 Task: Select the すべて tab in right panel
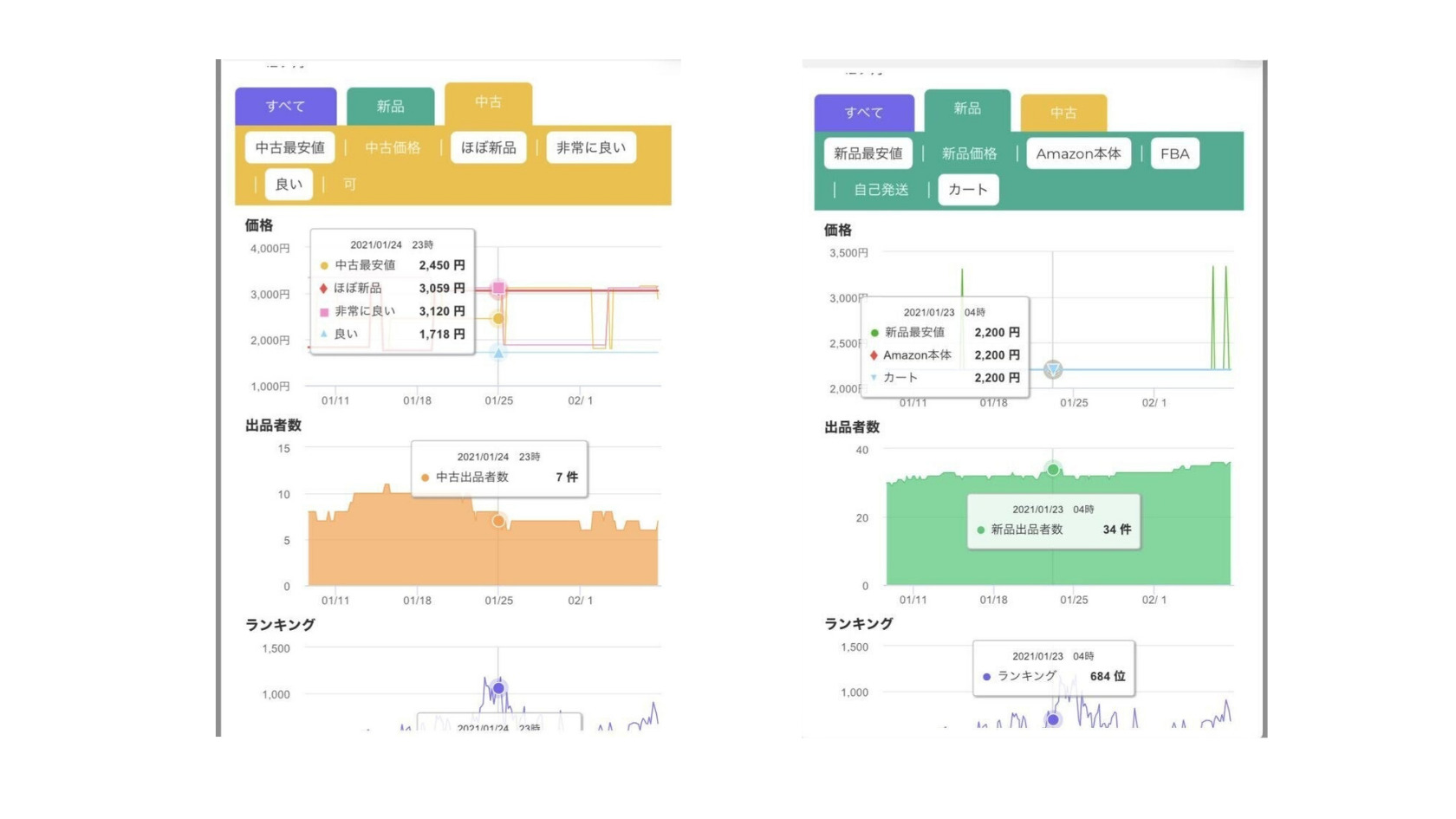(864, 113)
